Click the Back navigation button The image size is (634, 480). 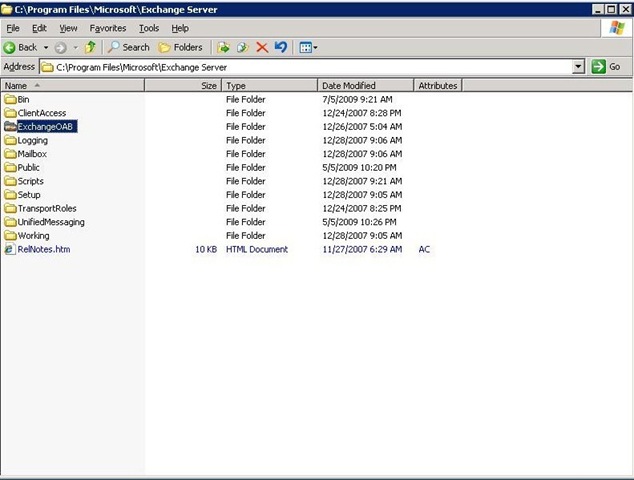20,48
